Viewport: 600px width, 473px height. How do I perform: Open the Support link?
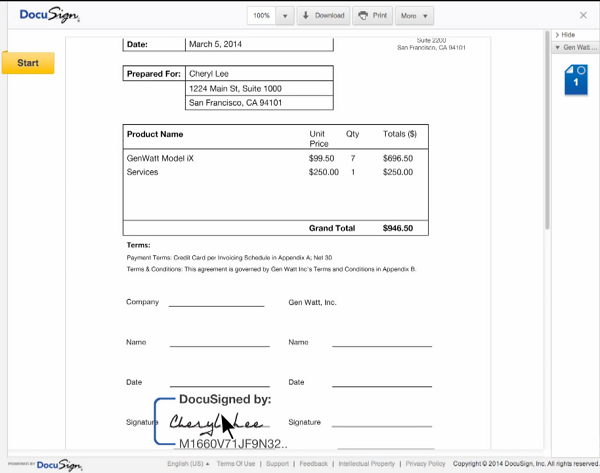coord(277,464)
